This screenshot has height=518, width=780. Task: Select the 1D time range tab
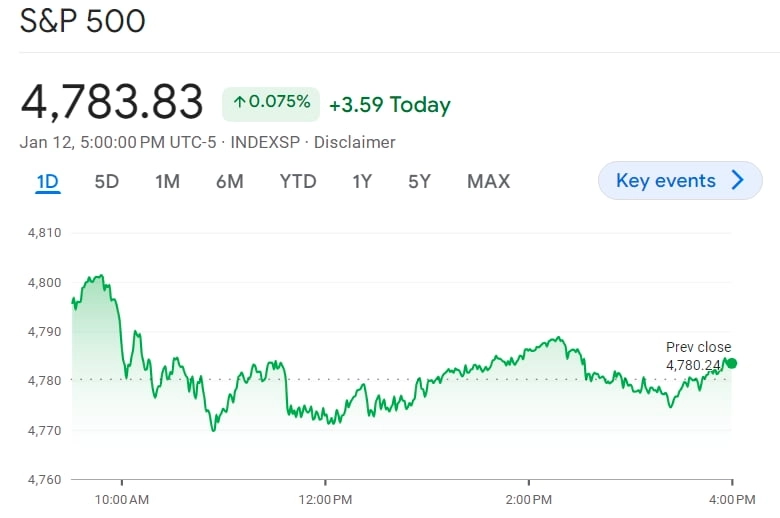[x=47, y=181]
